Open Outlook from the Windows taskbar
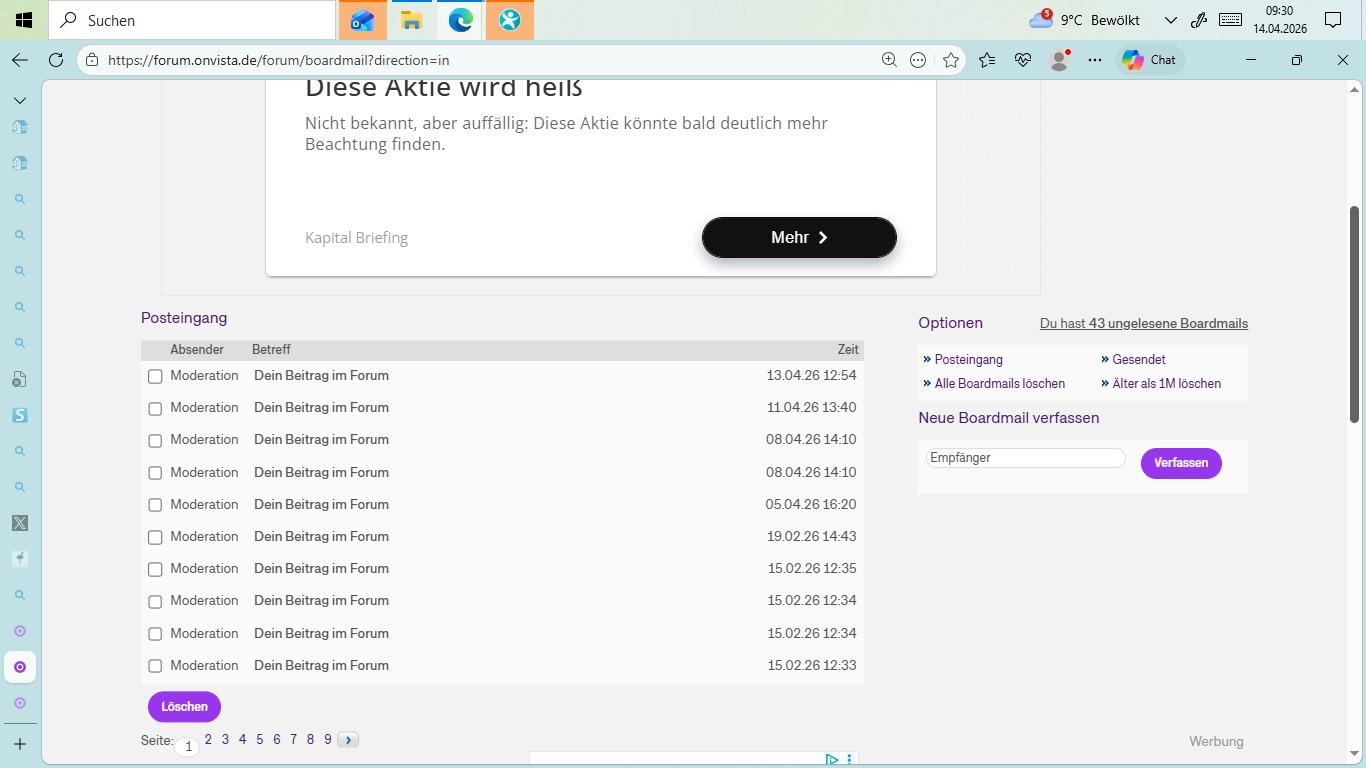The image size is (1366, 768). [362, 20]
